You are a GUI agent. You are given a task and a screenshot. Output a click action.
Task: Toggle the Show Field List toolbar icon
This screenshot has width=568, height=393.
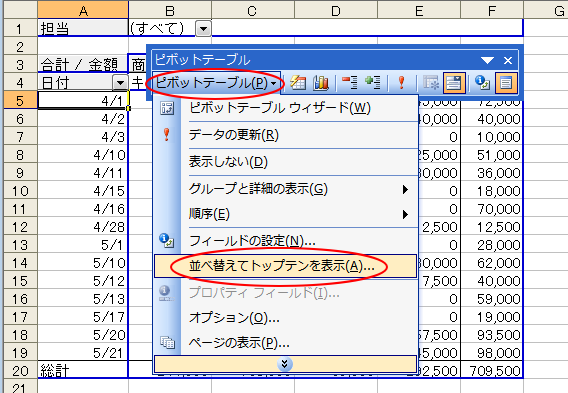pyautogui.click(x=506, y=83)
